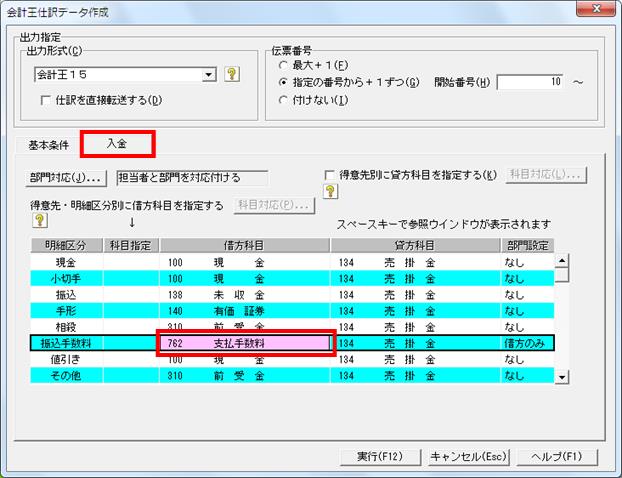
Task: Click the キャンセル(Esc) button
Action: click(468, 457)
